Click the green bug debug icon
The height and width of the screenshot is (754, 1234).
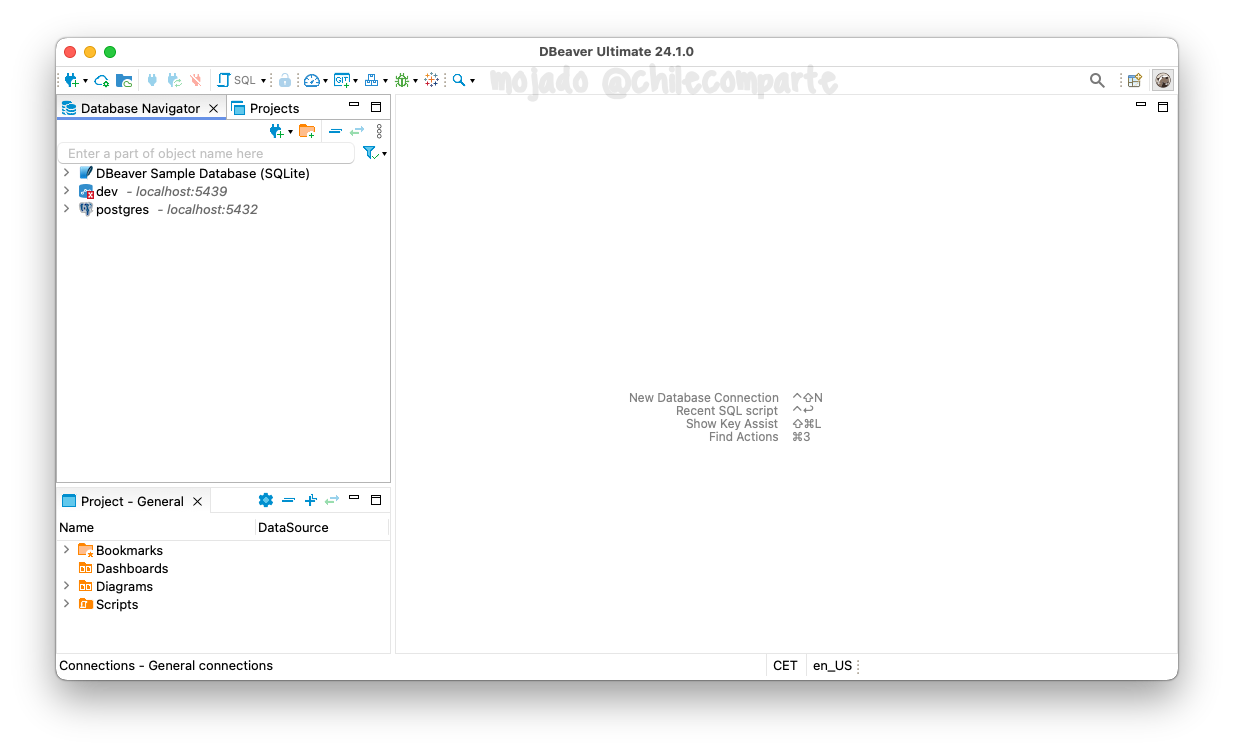click(x=402, y=80)
